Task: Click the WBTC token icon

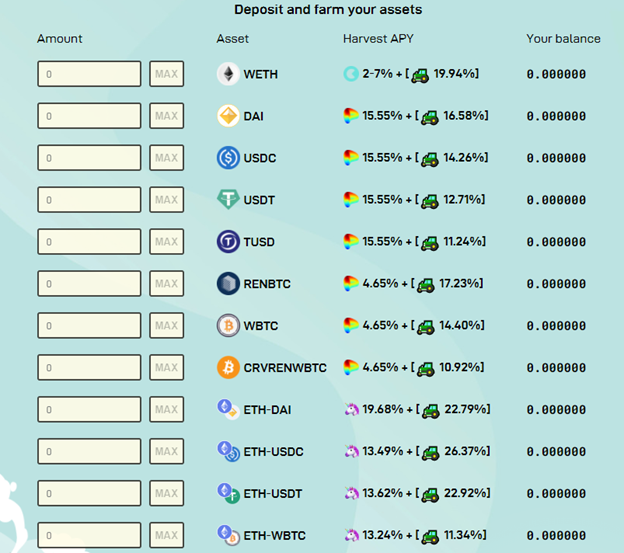Action: [x=228, y=325]
